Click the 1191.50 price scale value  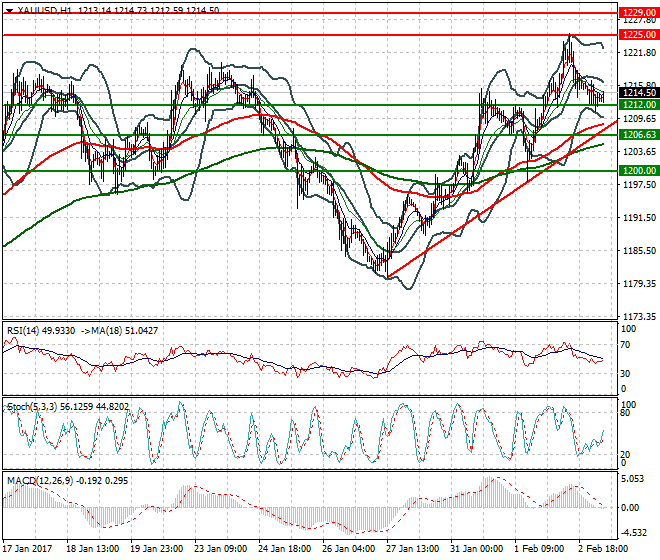[x=639, y=218]
